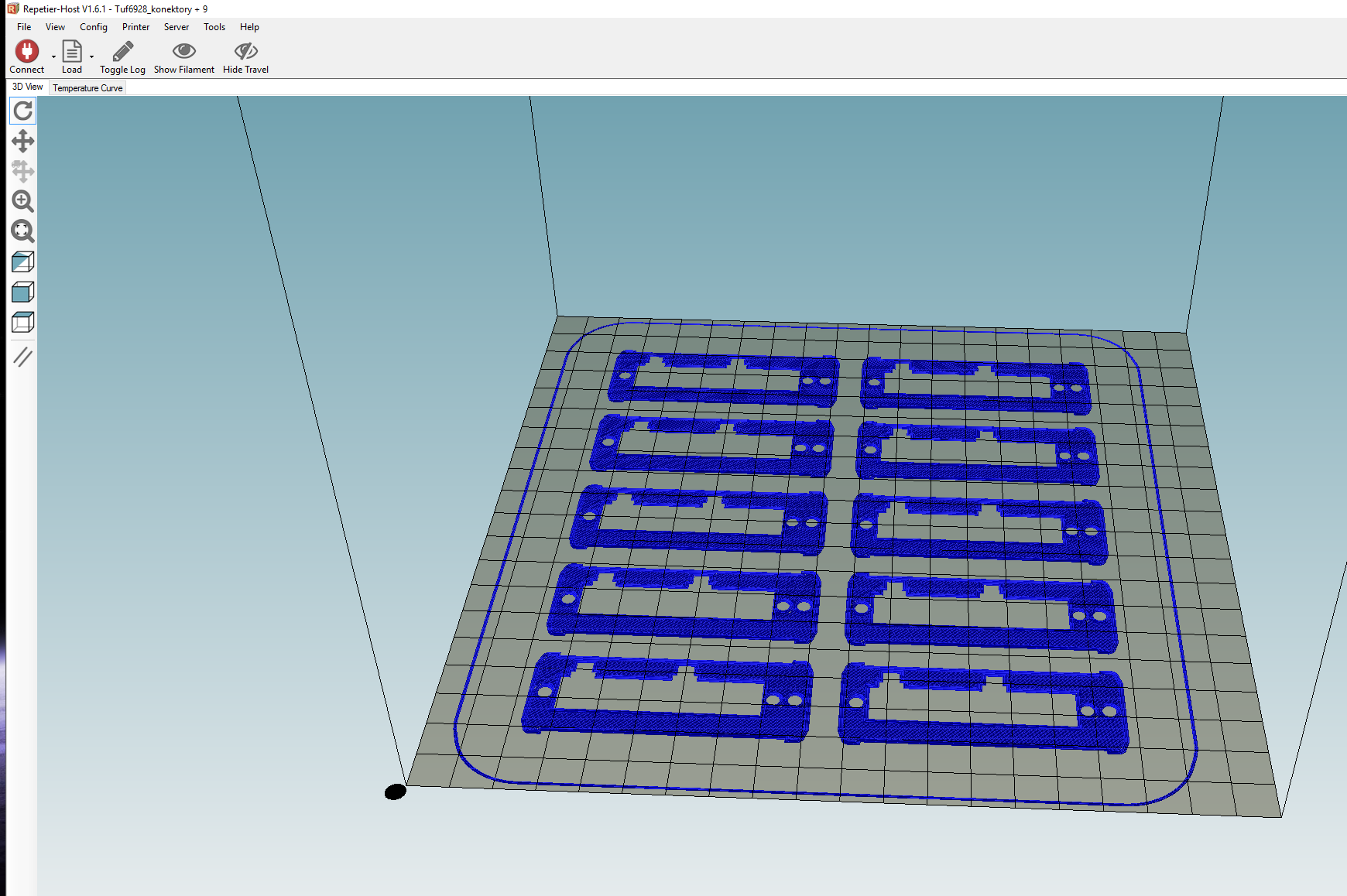Switch to the front view cube icon
1347x896 pixels.
pyautogui.click(x=23, y=292)
